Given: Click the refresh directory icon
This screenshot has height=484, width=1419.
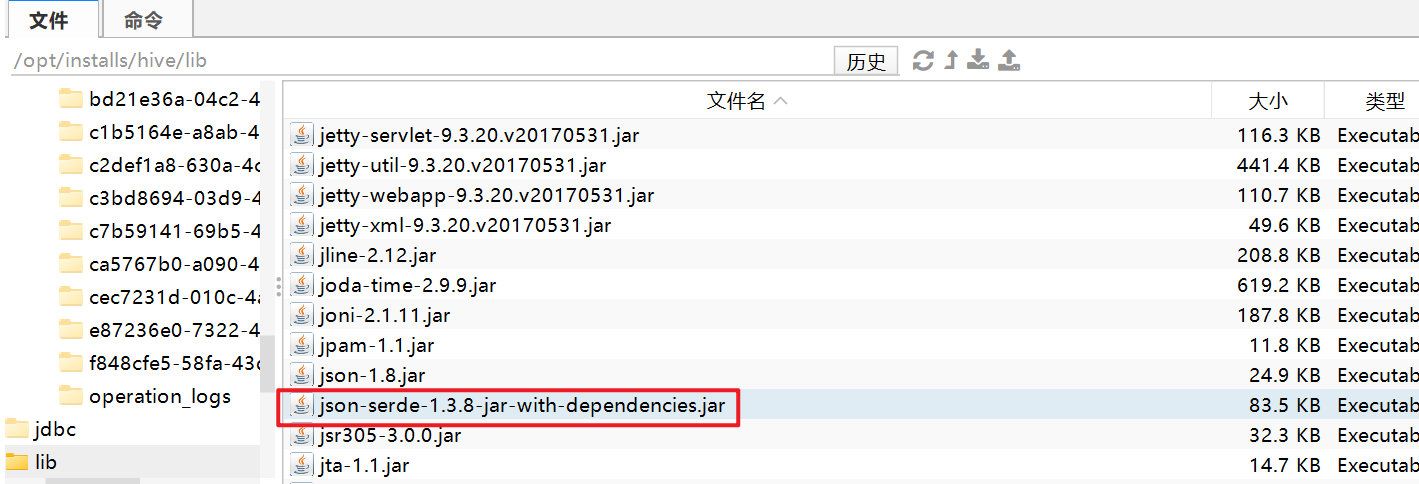Looking at the screenshot, I should click(923, 61).
